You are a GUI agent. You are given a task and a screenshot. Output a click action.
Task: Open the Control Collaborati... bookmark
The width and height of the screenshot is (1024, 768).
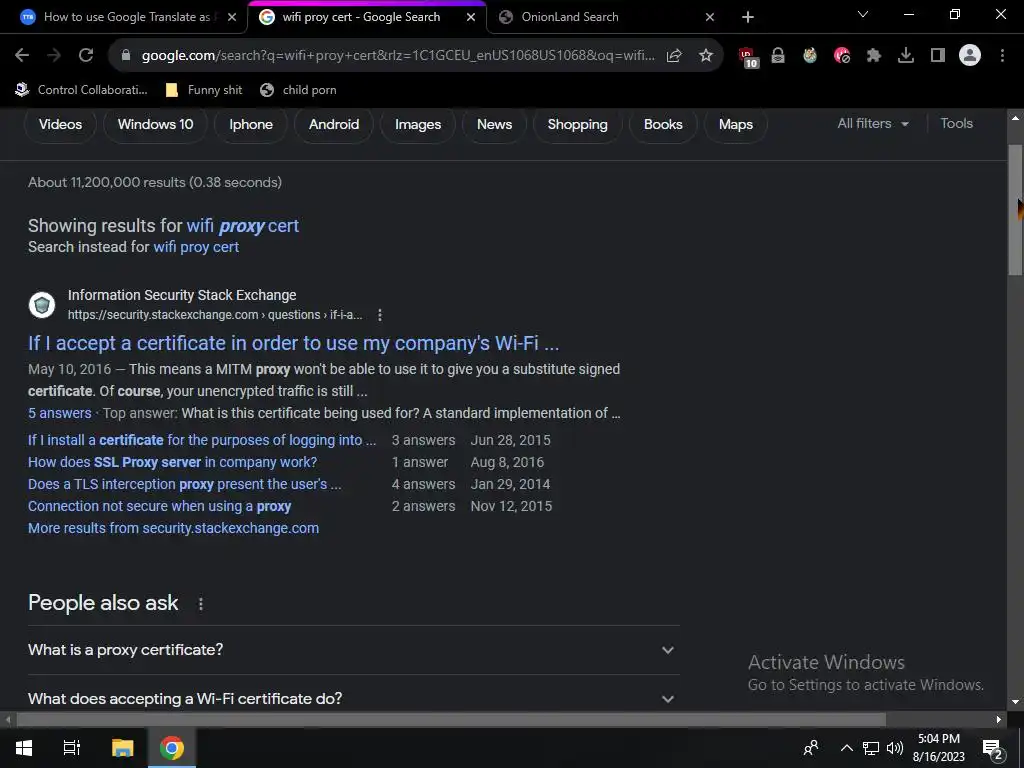(82, 90)
